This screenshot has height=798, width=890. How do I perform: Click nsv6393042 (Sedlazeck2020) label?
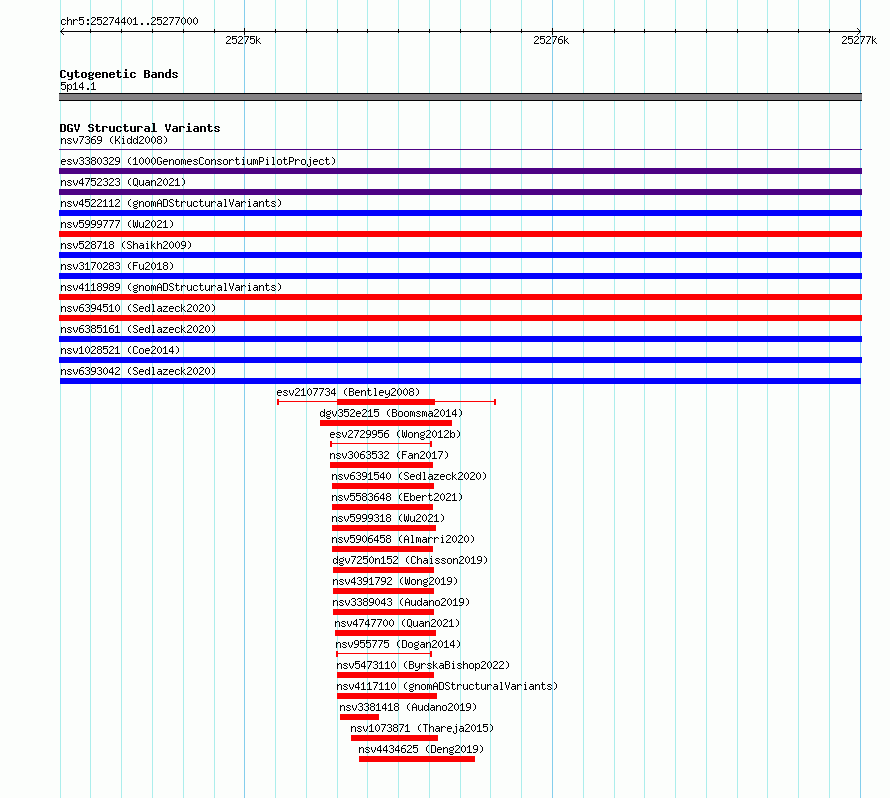tap(138, 371)
